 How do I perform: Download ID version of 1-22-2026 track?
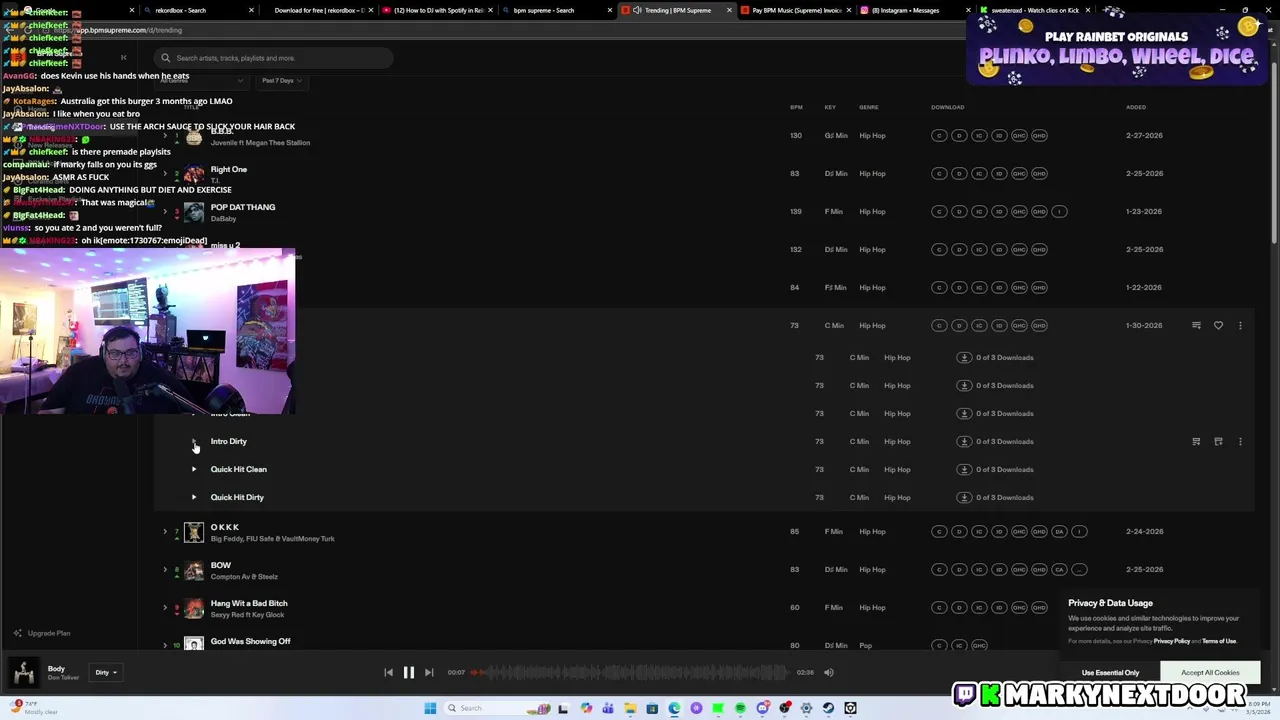(999, 287)
